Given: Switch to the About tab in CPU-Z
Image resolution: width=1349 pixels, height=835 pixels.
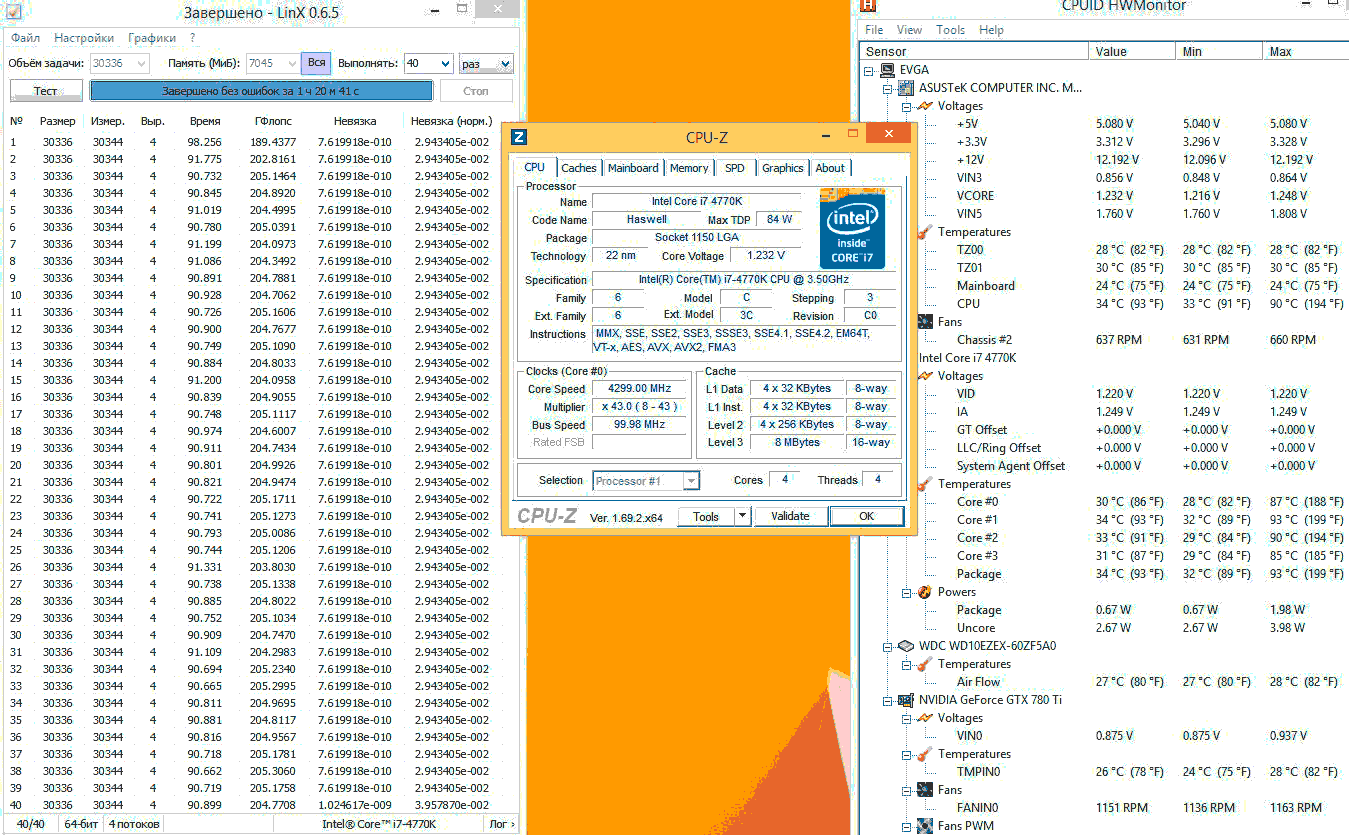Looking at the screenshot, I should pyautogui.click(x=830, y=168).
